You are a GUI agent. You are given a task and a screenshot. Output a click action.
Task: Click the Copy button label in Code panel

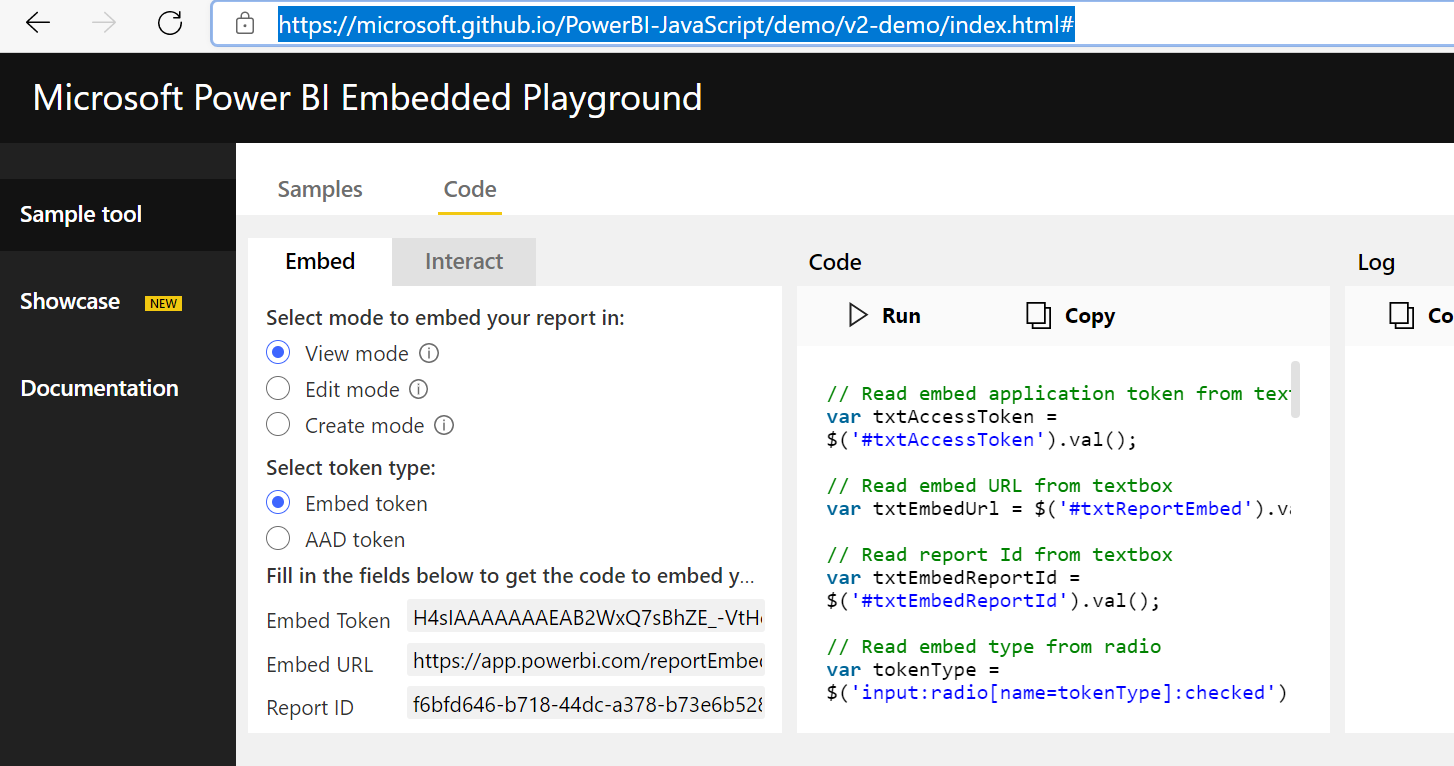[x=1090, y=316]
